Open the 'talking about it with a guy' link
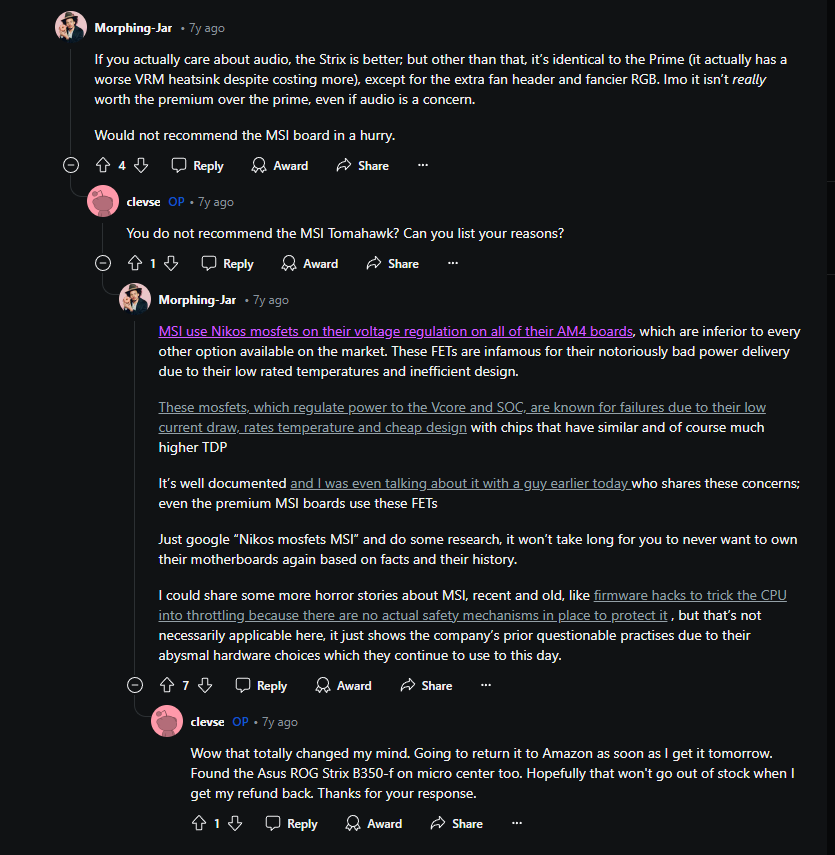The image size is (835, 855). (x=459, y=483)
